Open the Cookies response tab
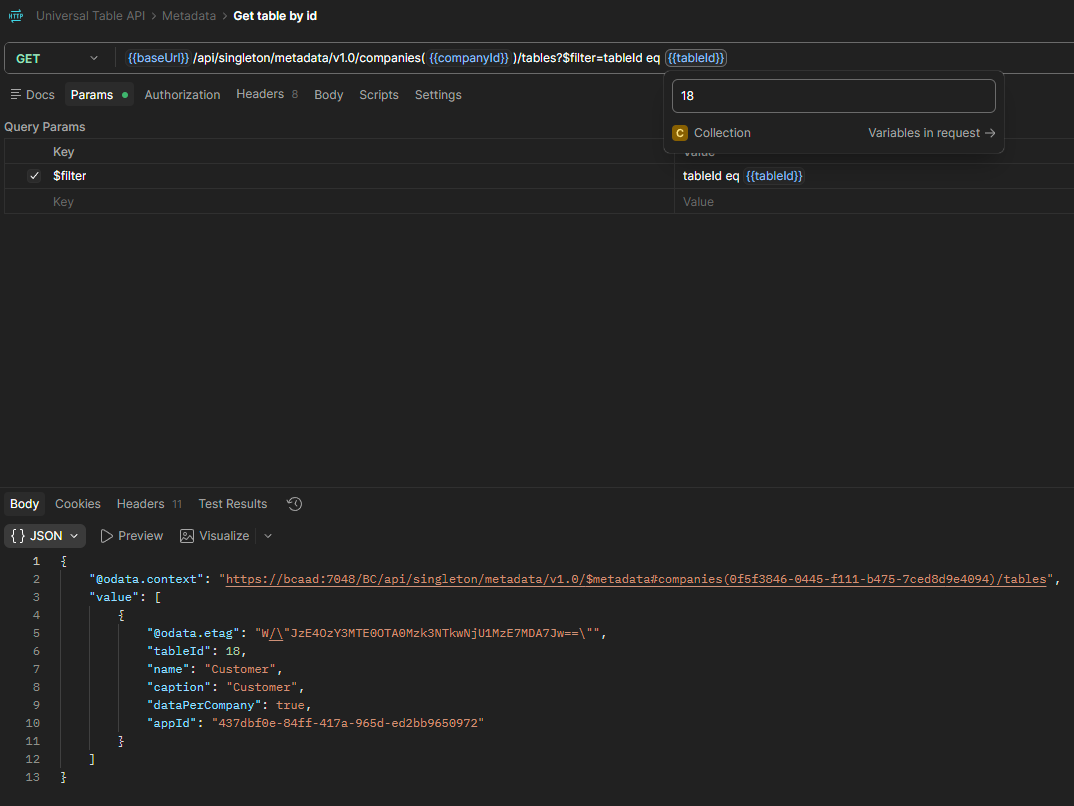 click(x=77, y=504)
